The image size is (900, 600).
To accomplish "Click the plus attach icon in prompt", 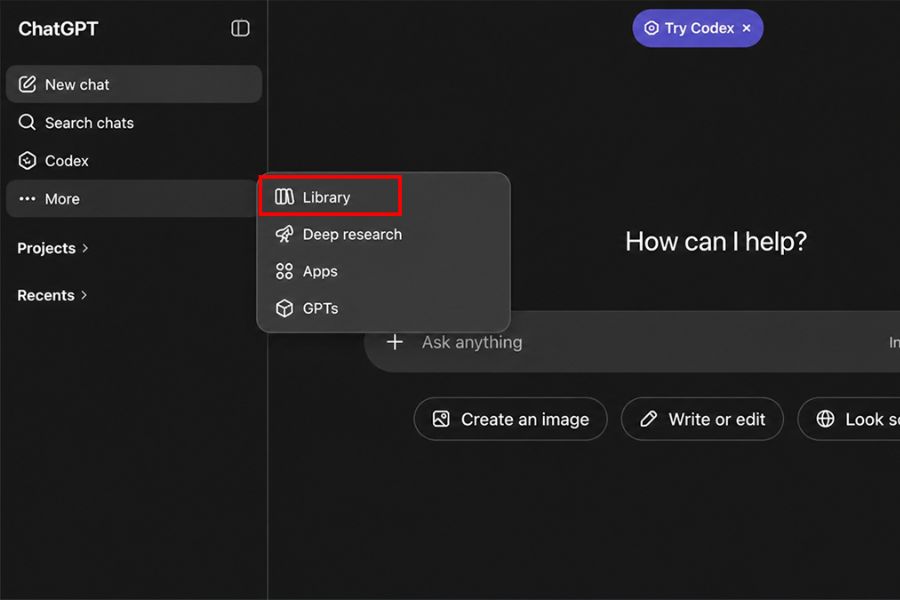I will coord(395,342).
